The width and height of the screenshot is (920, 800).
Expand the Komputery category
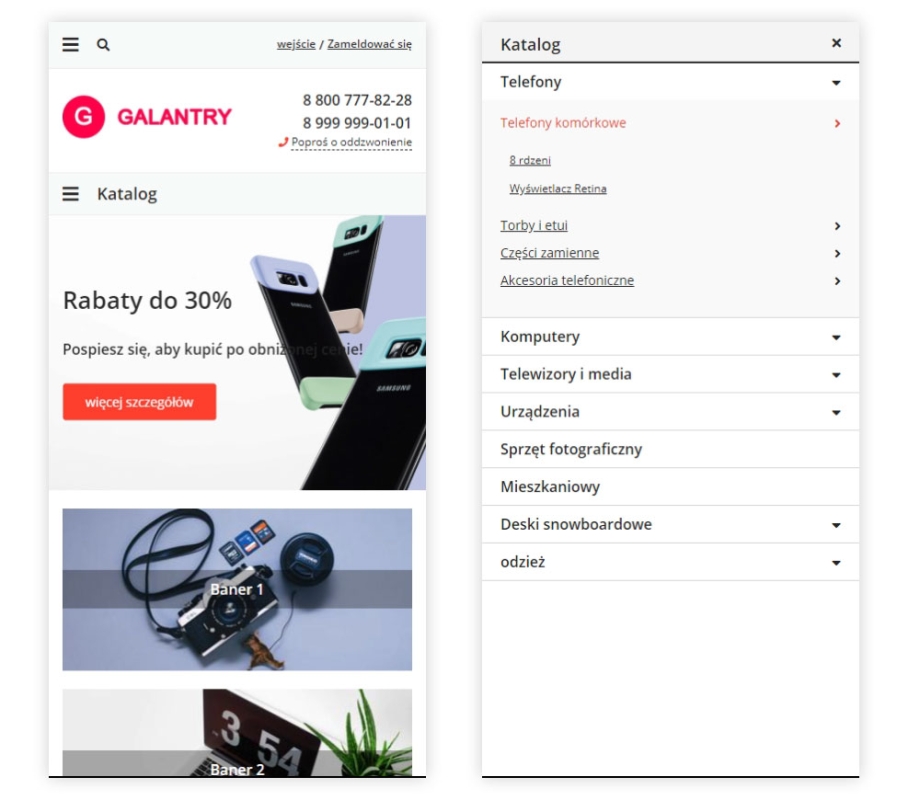(836, 337)
